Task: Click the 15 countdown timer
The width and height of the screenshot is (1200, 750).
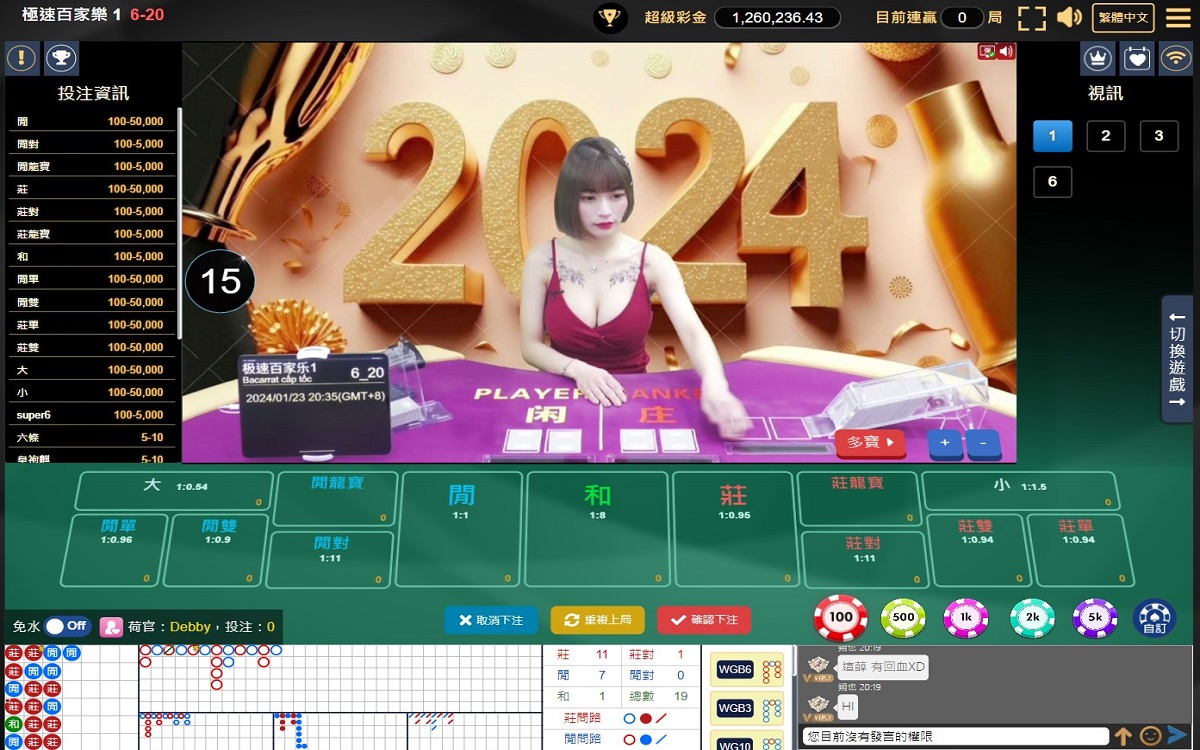Action: click(220, 281)
